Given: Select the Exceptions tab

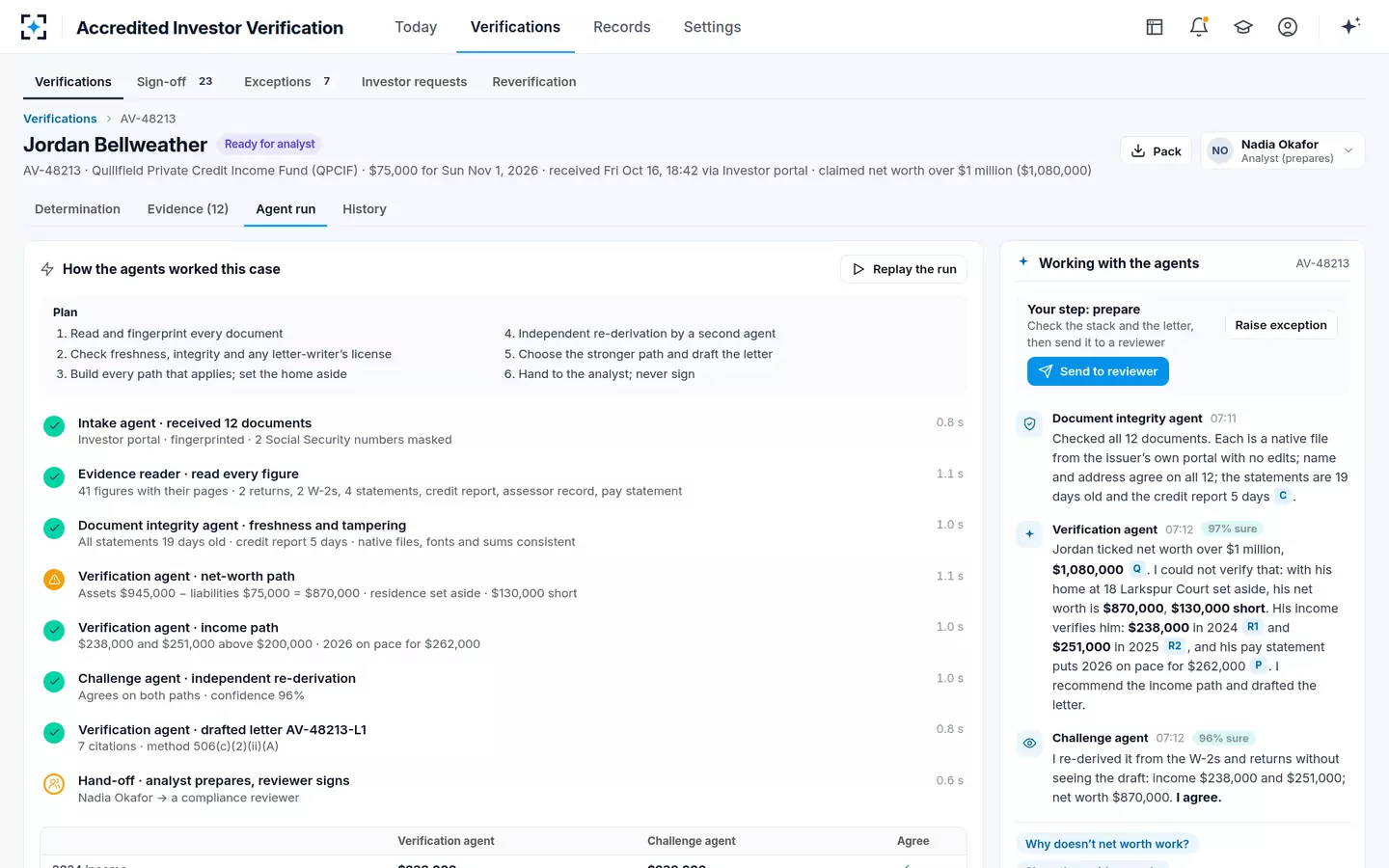Looking at the screenshot, I should coord(287,82).
